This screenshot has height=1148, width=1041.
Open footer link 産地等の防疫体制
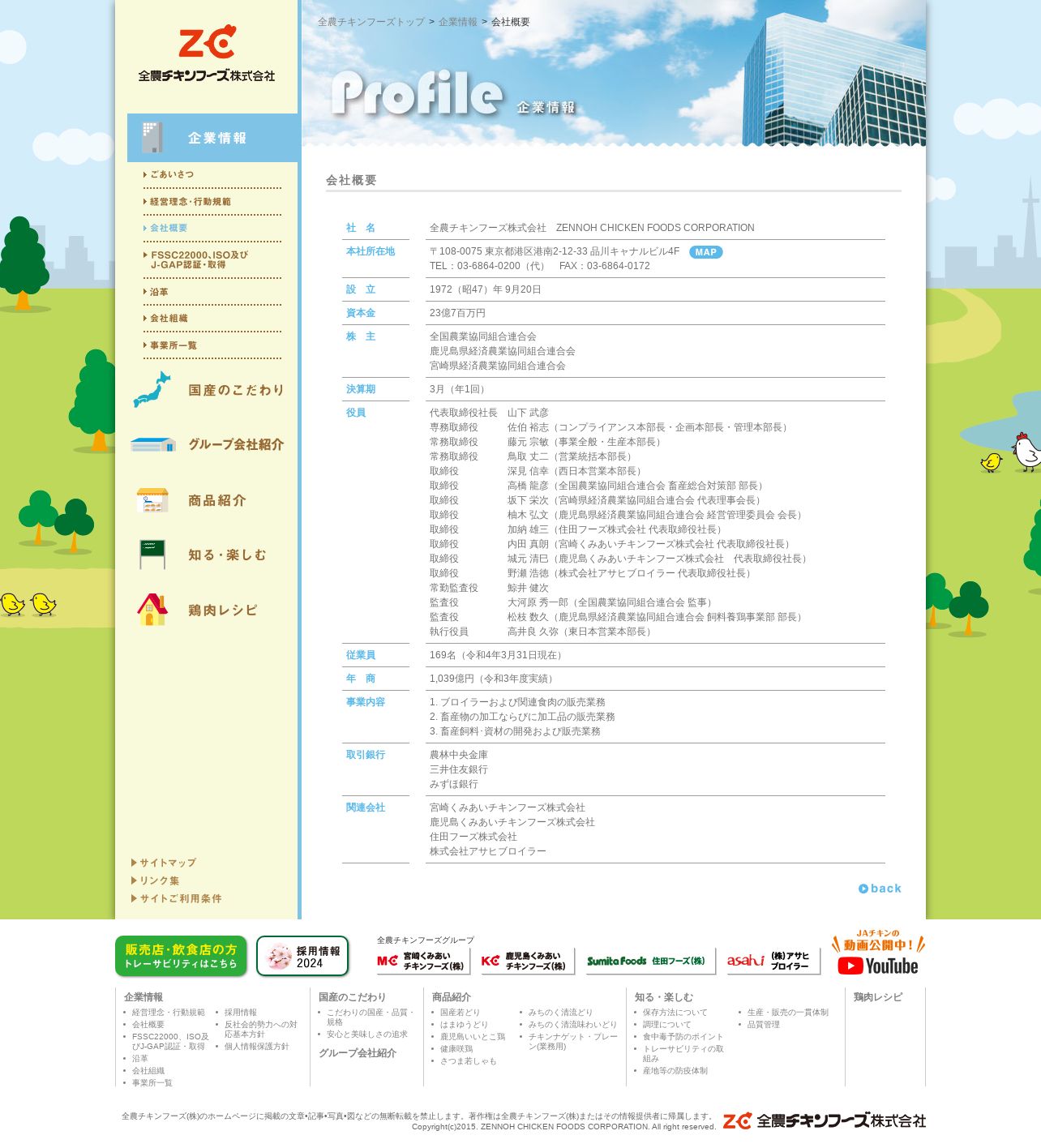[675, 1071]
